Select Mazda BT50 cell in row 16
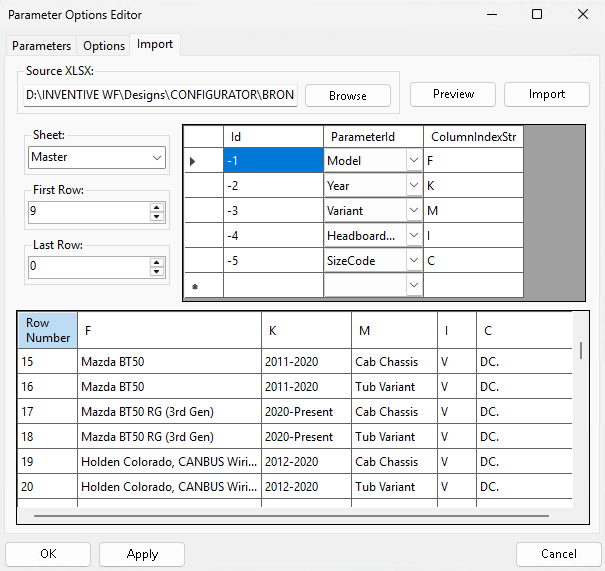The width and height of the screenshot is (605, 571). point(169,387)
